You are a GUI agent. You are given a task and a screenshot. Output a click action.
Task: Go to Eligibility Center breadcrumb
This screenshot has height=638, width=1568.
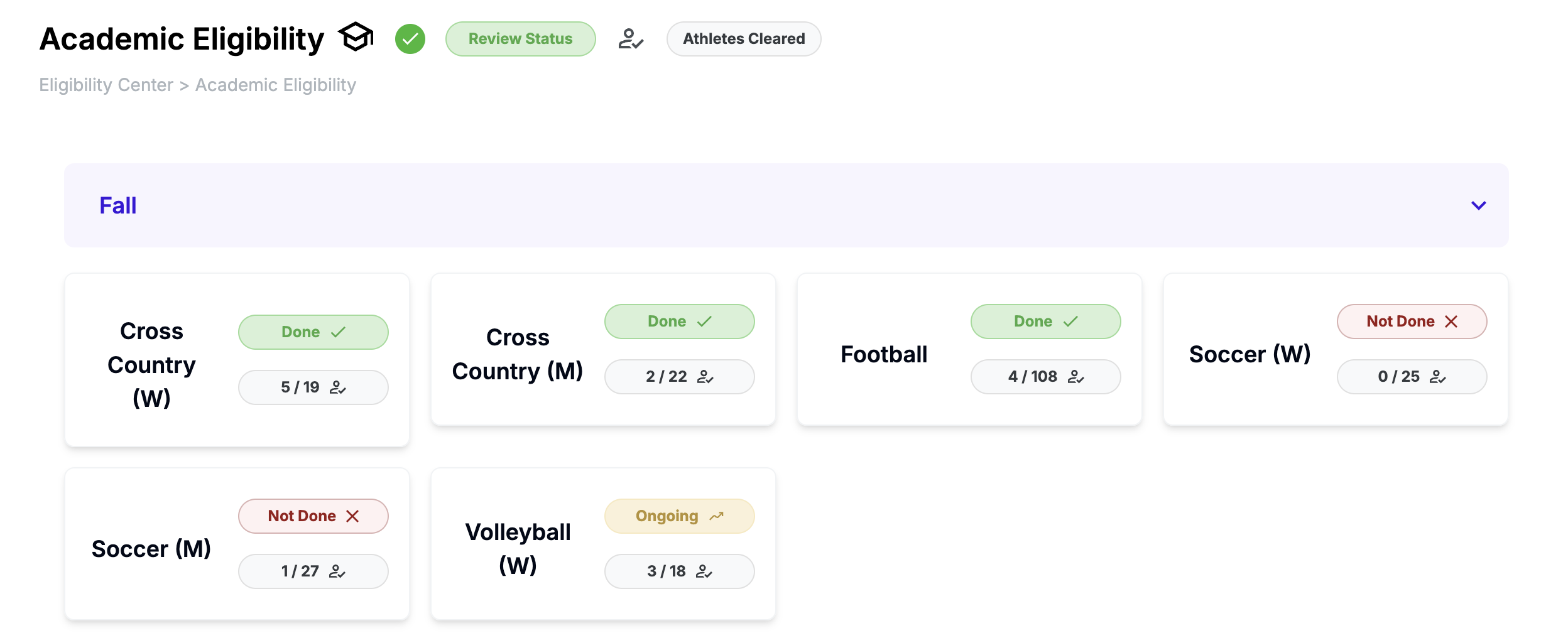(x=106, y=85)
